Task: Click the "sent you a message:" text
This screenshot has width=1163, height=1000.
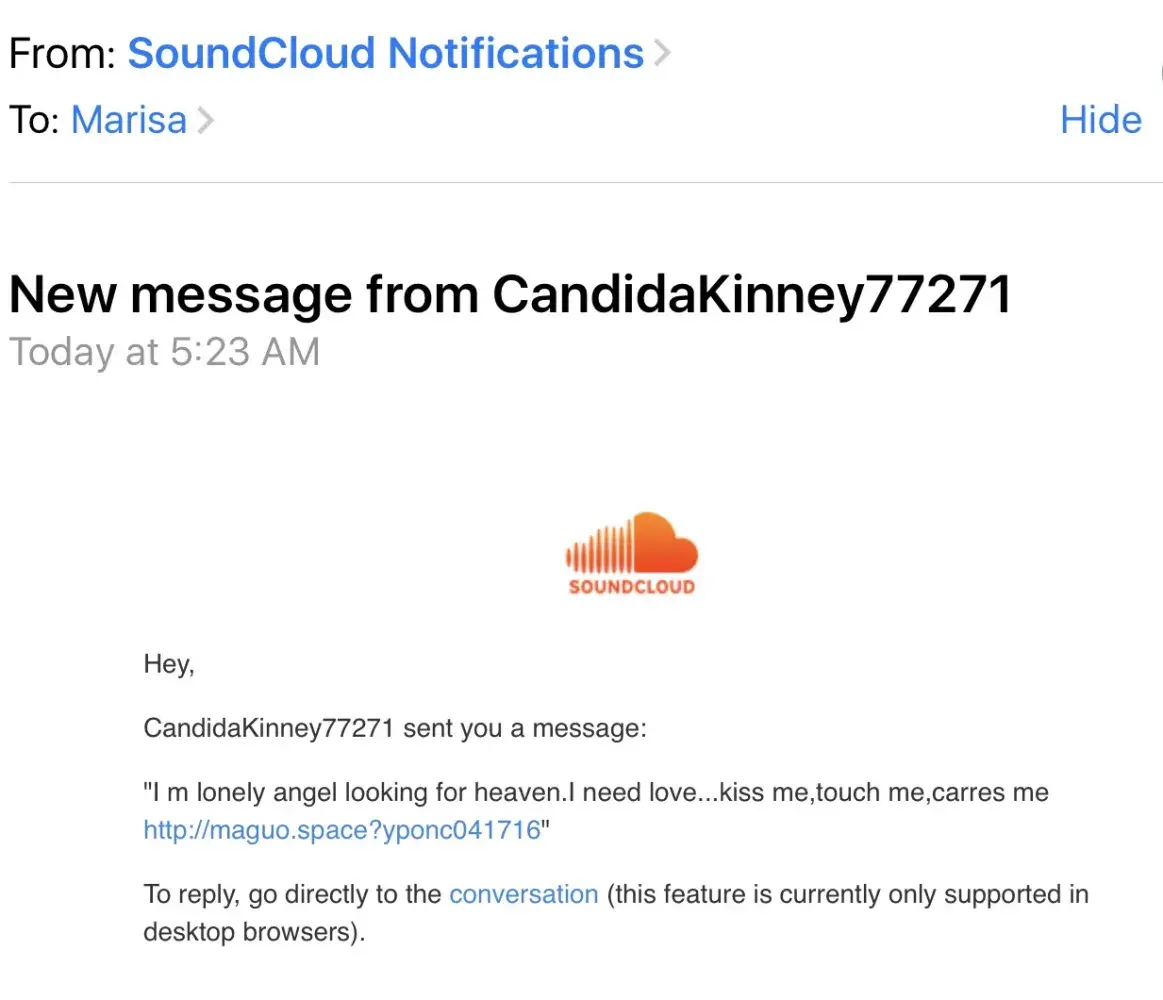Action: click(x=526, y=728)
